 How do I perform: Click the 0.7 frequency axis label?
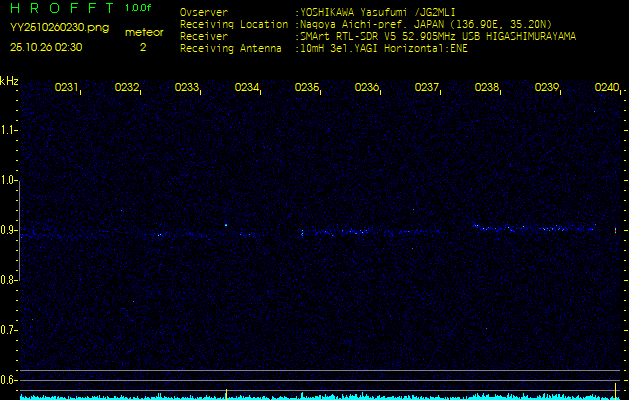pos(9,330)
